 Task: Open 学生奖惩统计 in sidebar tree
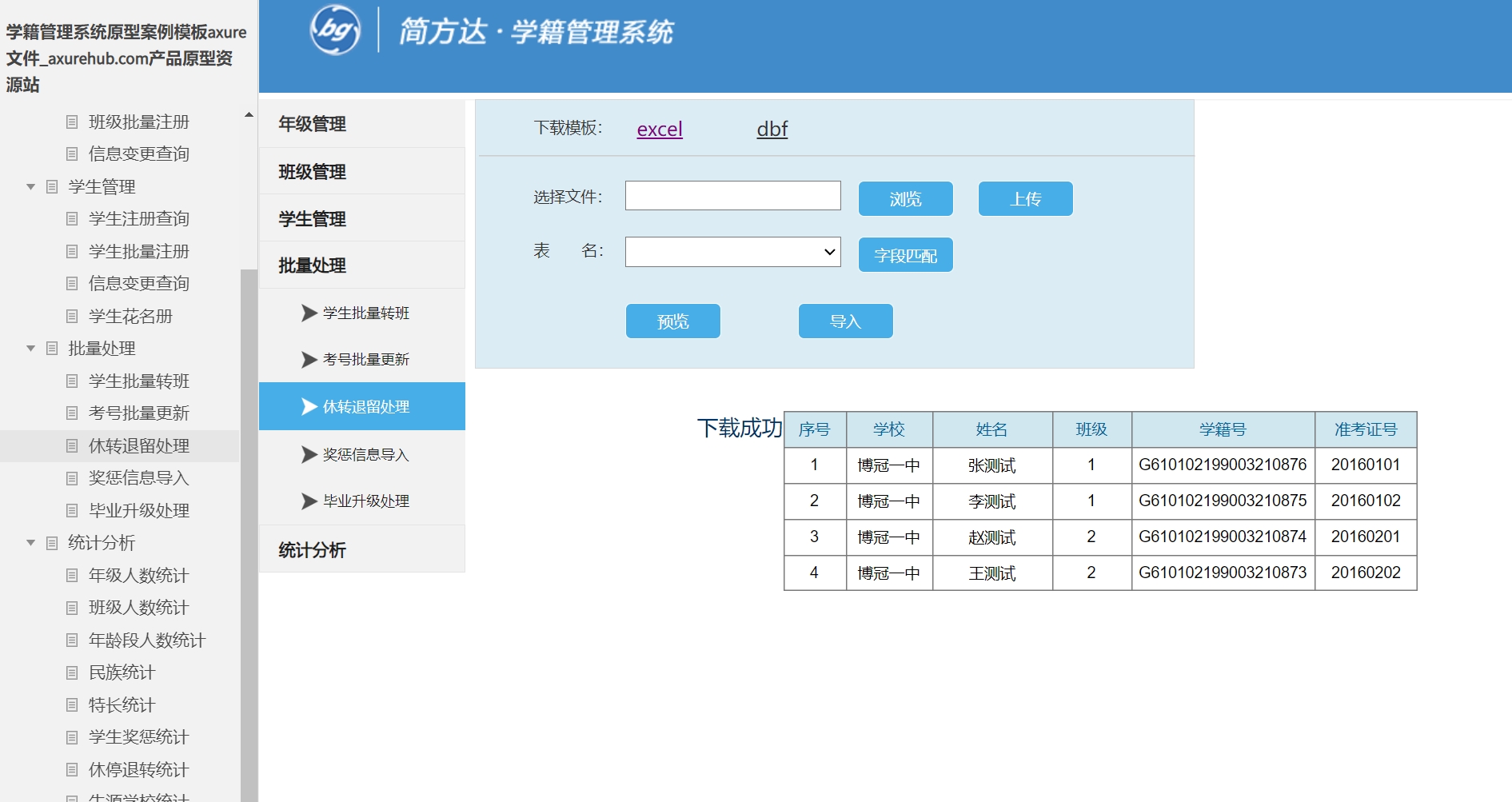pyautogui.click(x=139, y=736)
